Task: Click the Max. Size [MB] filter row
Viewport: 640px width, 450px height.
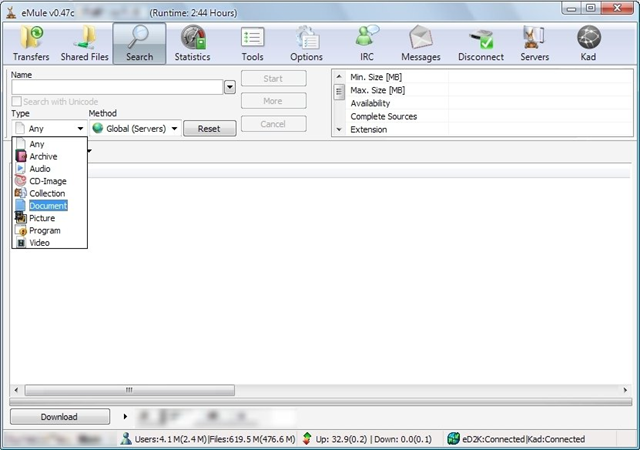Action: (489, 90)
